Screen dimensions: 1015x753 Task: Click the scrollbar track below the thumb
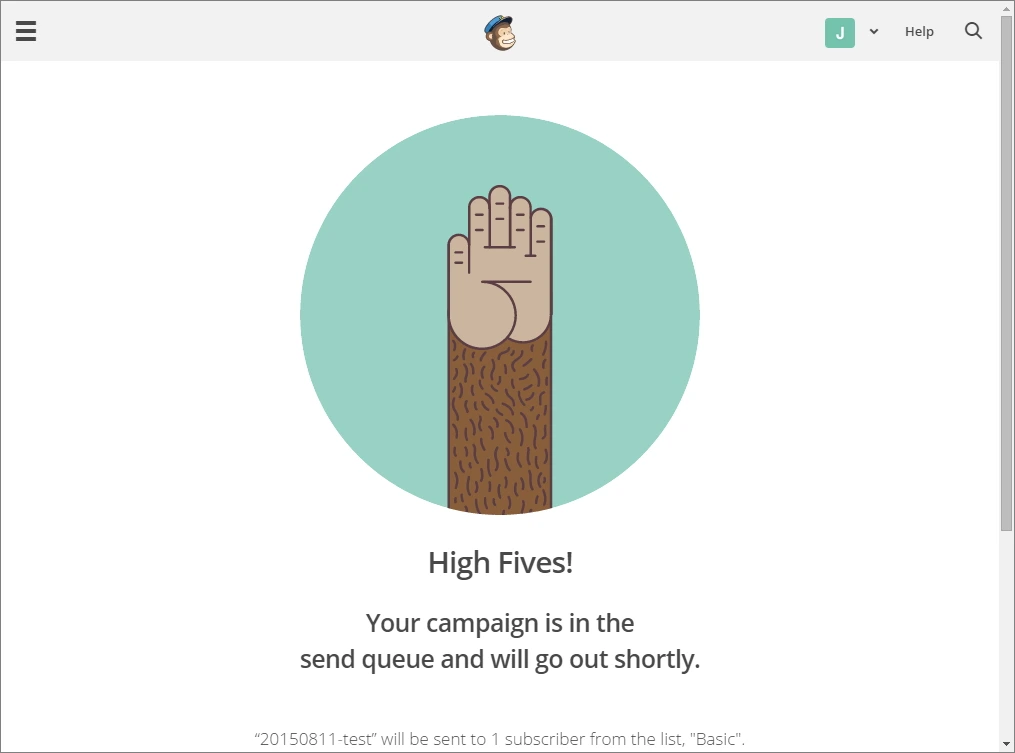(x=1007, y=635)
